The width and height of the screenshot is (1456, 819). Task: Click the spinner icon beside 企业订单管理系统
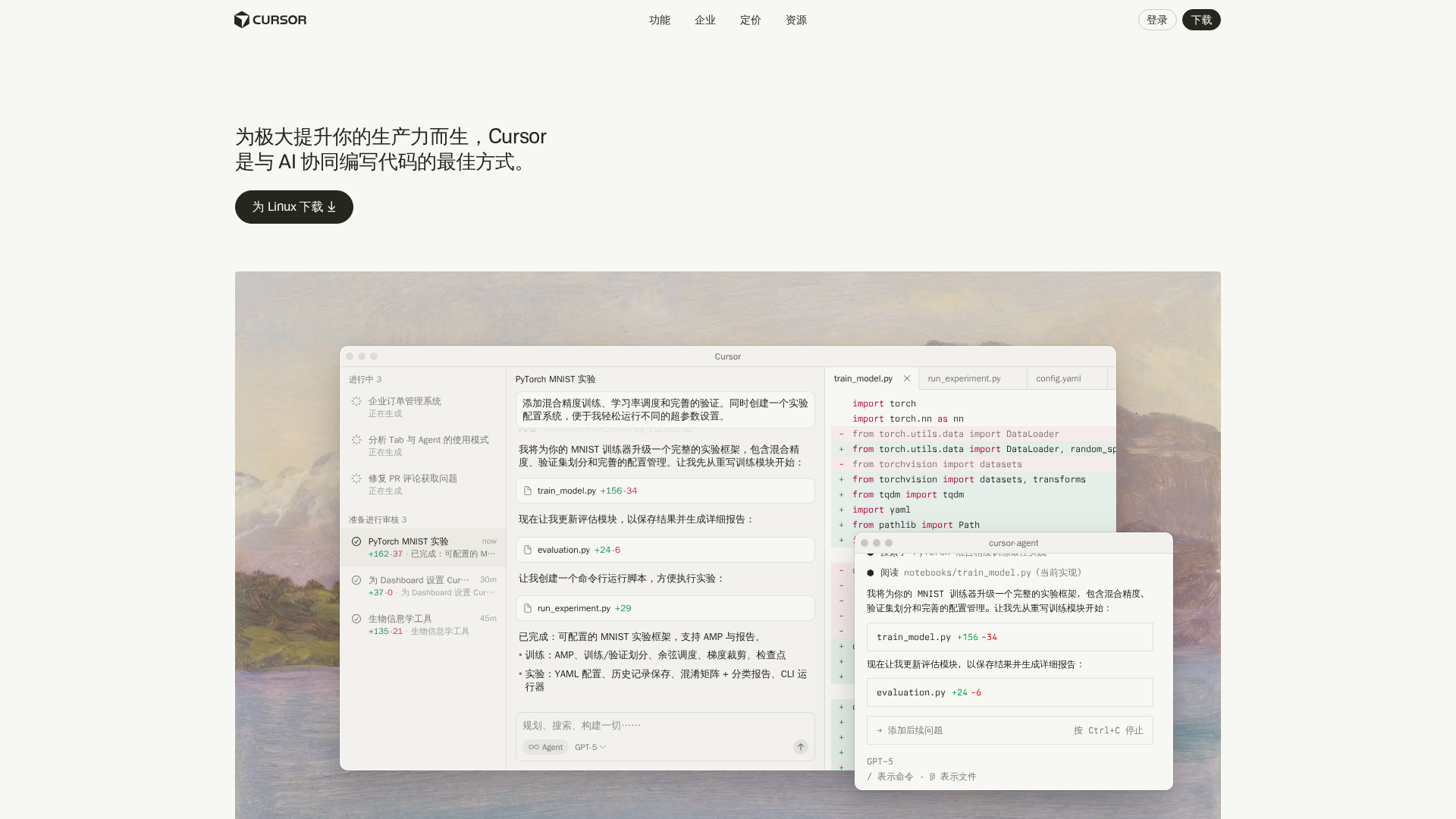click(356, 401)
